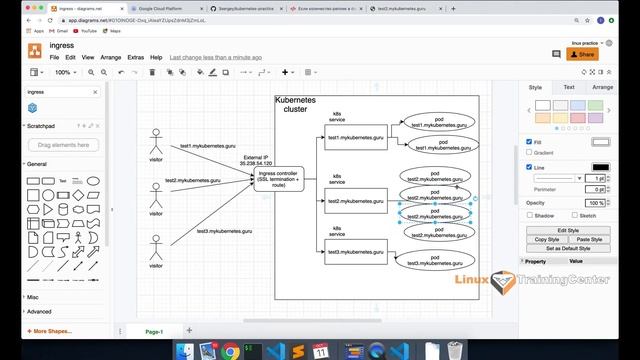
Task: Pick the triangle shape in General
Action: click(x=48, y=209)
